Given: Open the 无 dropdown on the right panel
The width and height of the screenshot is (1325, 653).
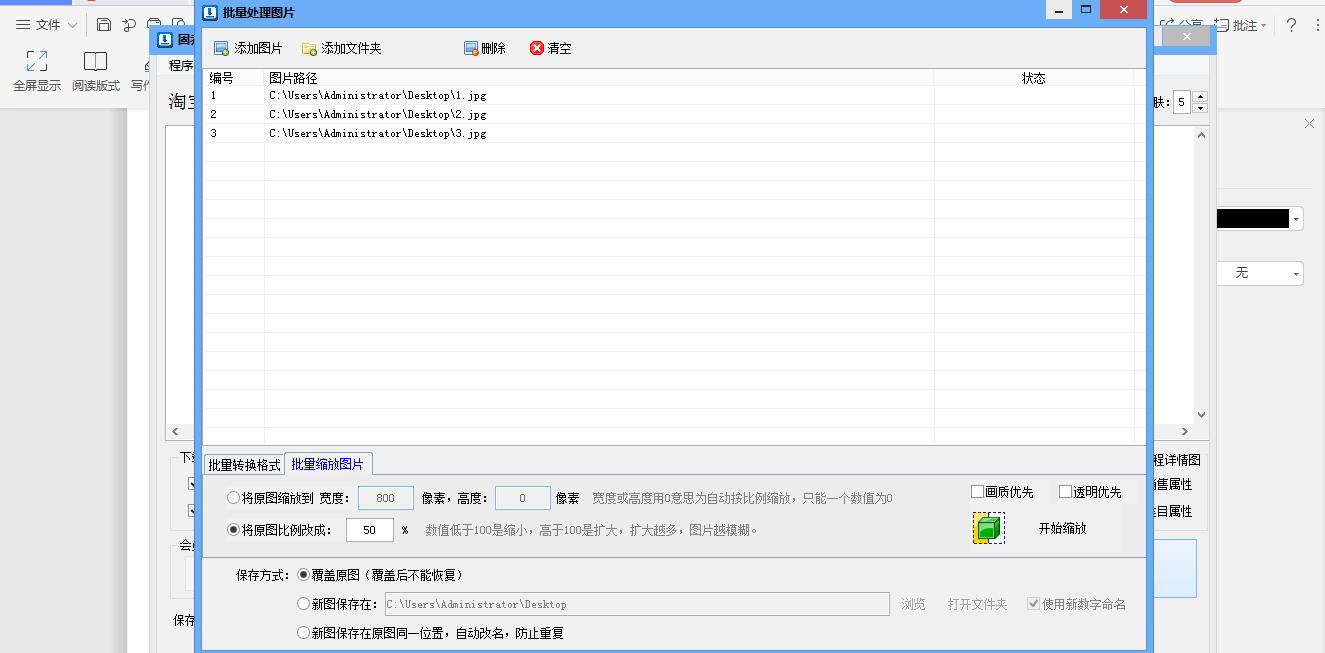Looking at the screenshot, I should click(x=1297, y=273).
